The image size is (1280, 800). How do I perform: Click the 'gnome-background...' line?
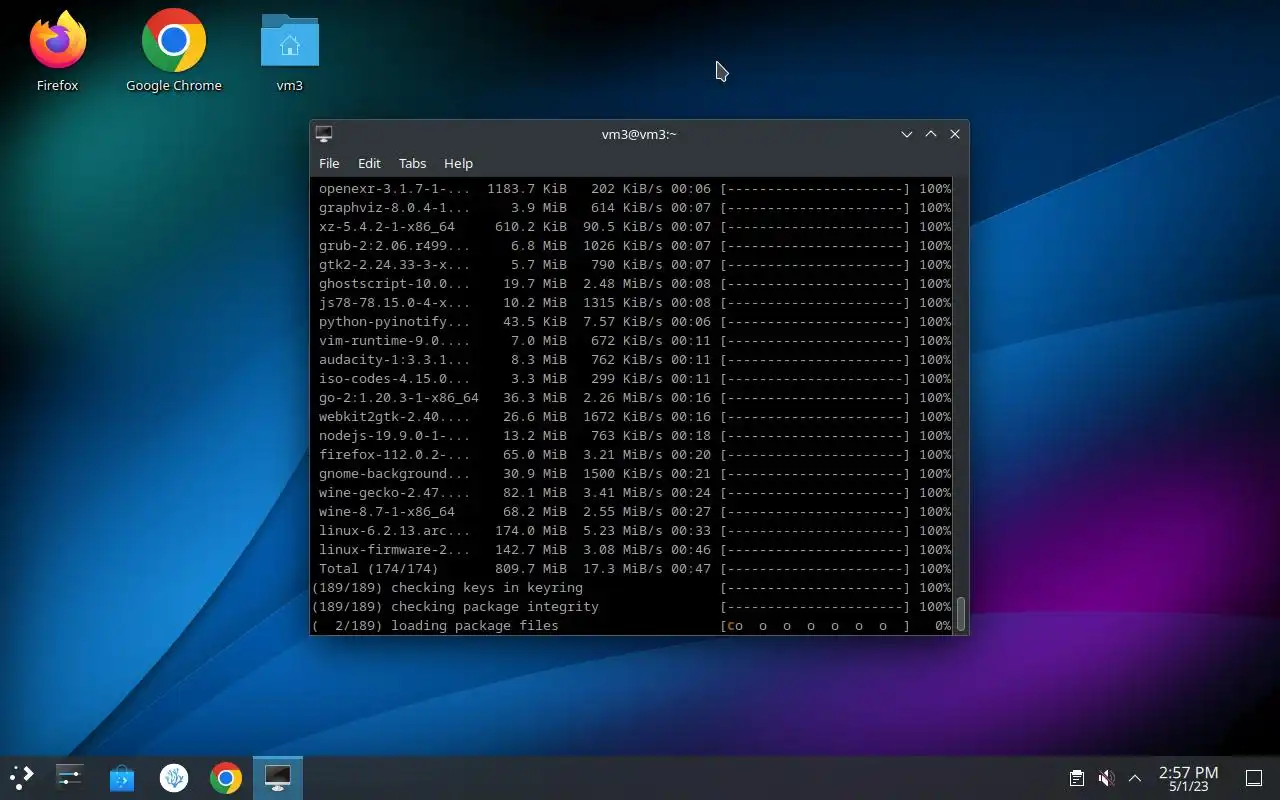tap(634, 474)
